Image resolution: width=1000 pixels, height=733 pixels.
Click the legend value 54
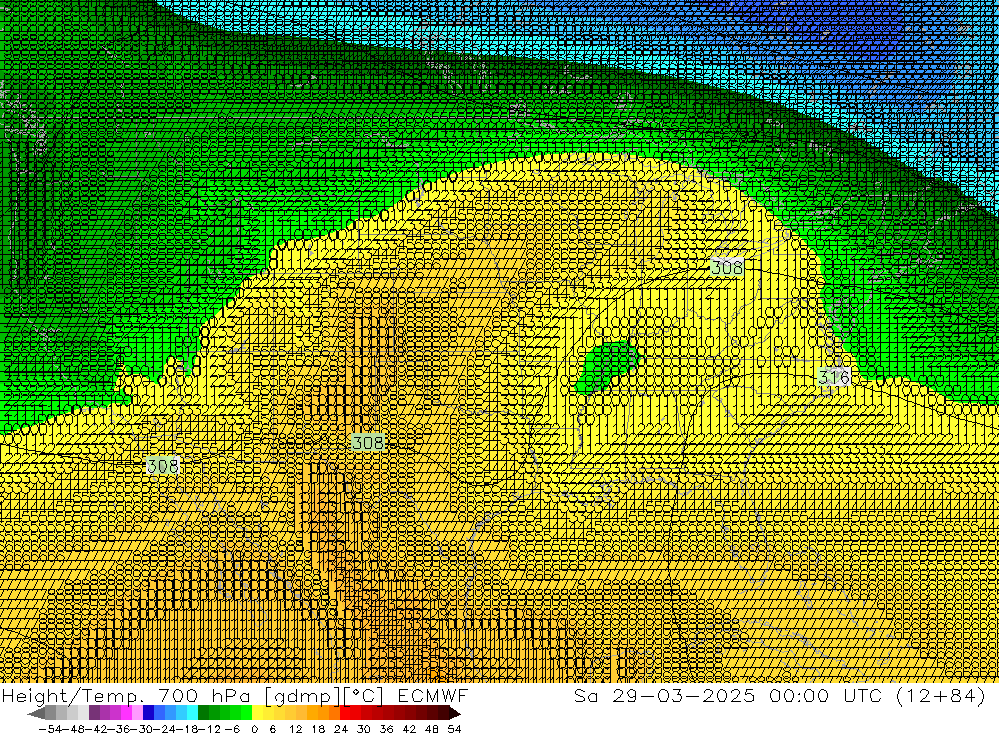(454, 729)
